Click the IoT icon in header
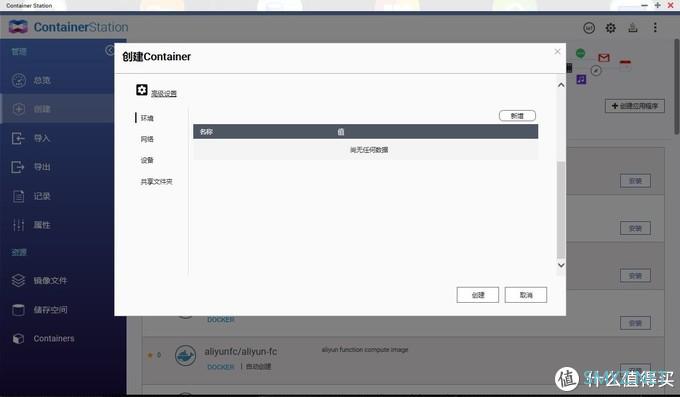Screen dimensions: 680x397 tap(588, 28)
